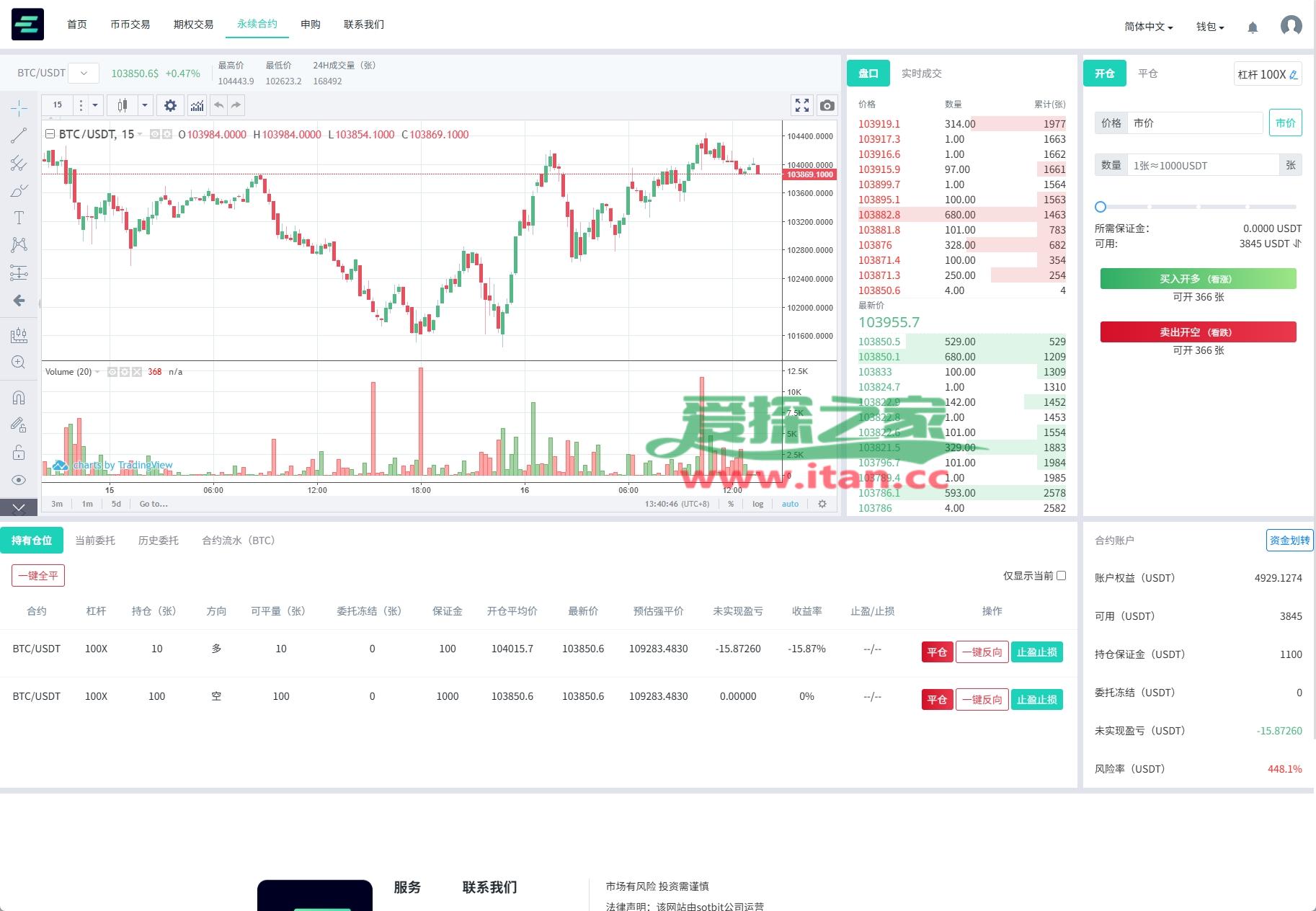Switch to the 历史委托 tab
The width and height of the screenshot is (1316, 911).
click(x=158, y=541)
